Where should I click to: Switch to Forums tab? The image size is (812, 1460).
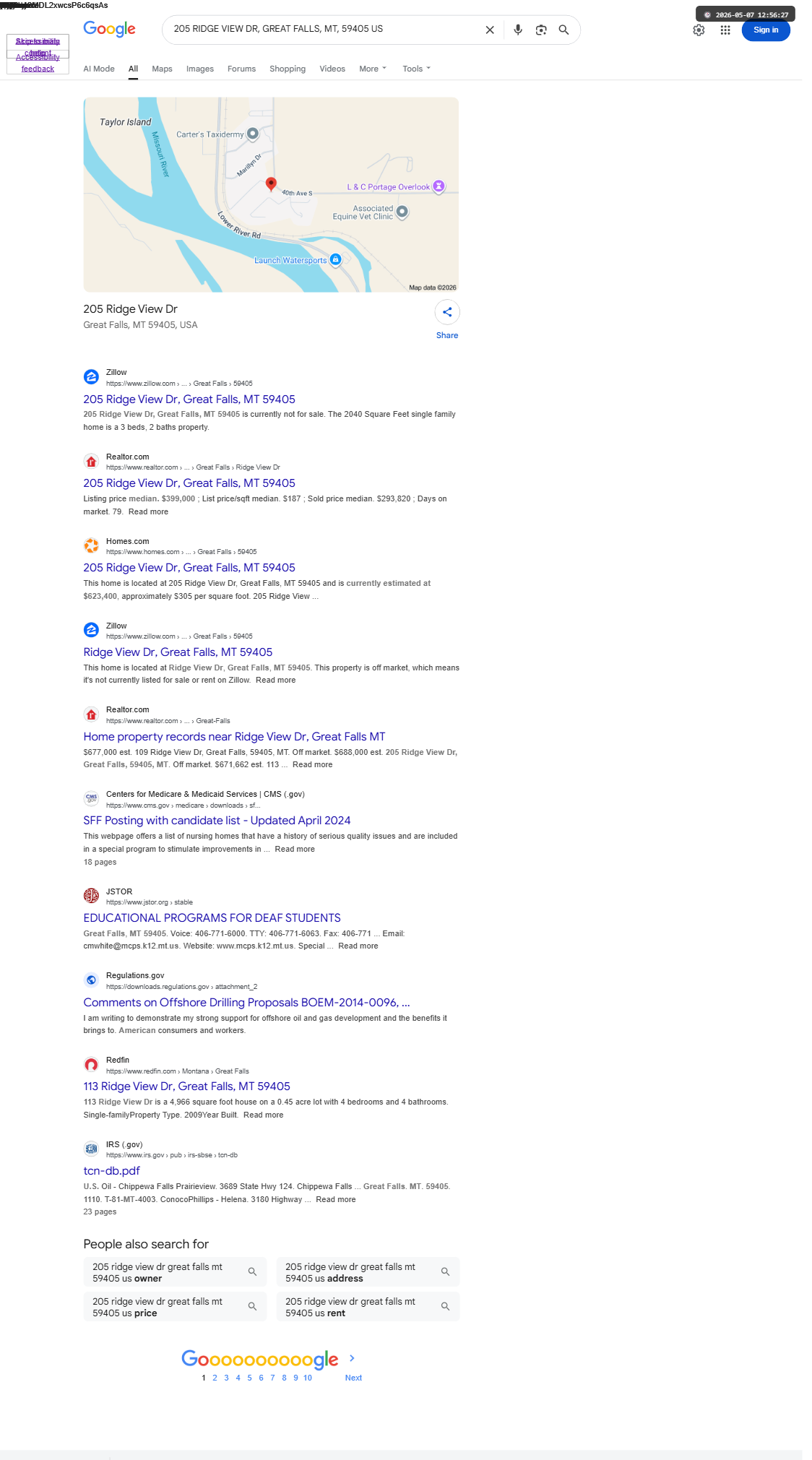241,69
